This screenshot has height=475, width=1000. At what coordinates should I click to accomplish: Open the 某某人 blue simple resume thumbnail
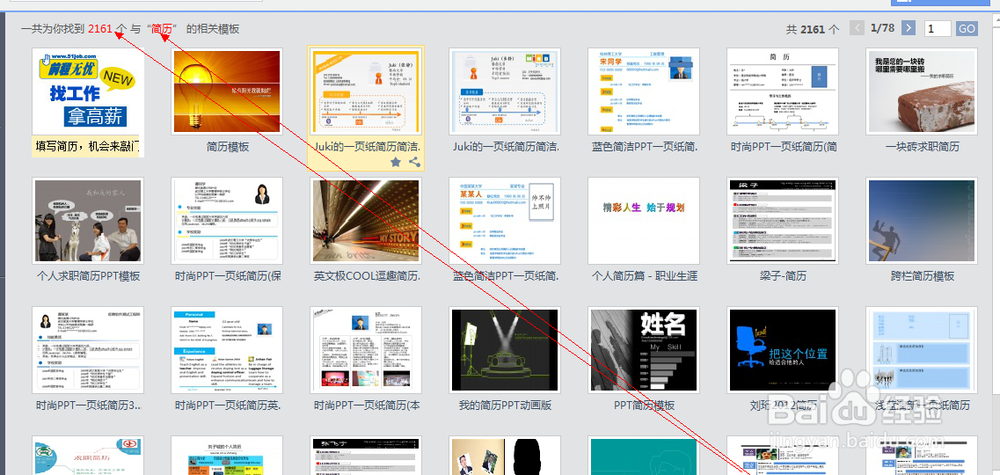pos(505,221)
